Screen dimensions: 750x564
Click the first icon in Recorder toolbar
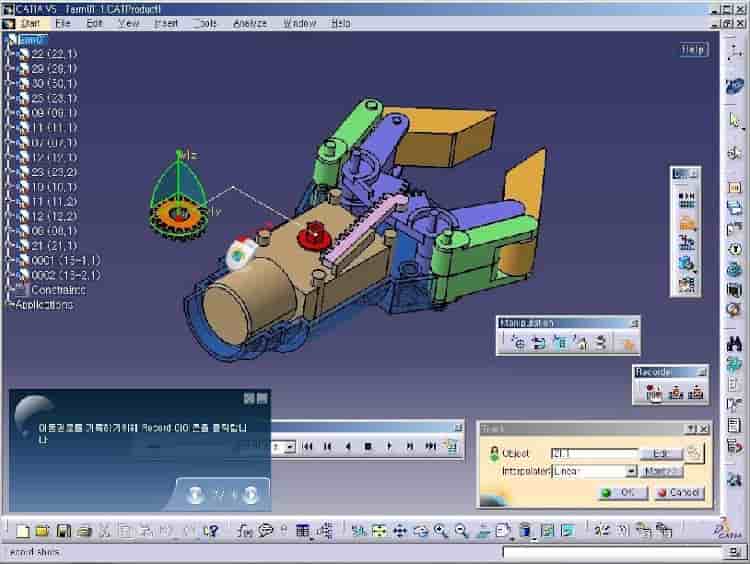pos(653,393)
